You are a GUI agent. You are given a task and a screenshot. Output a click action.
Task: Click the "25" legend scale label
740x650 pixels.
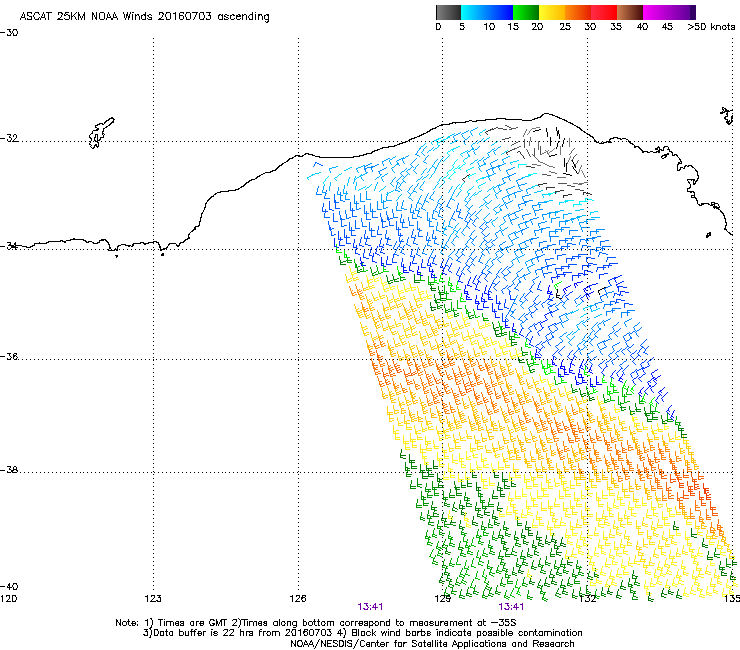(565, 27)
